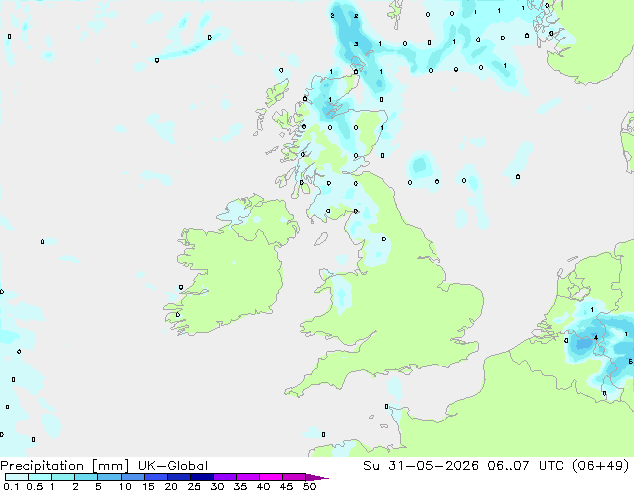
Task: Click the '4' precipitation value over the Netherlands
Action: tap(596, 338)
